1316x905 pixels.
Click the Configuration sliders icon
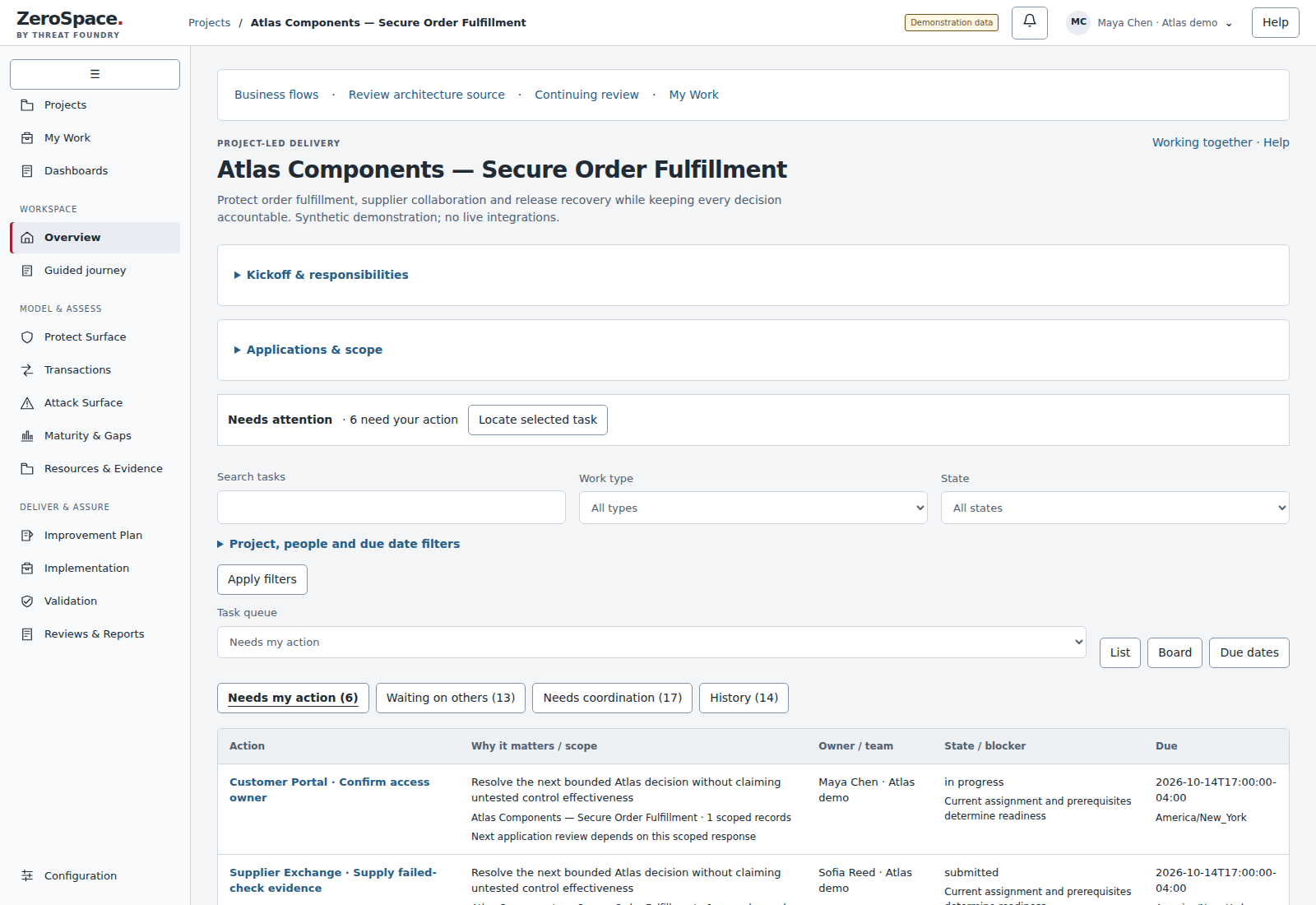[27, 876]
